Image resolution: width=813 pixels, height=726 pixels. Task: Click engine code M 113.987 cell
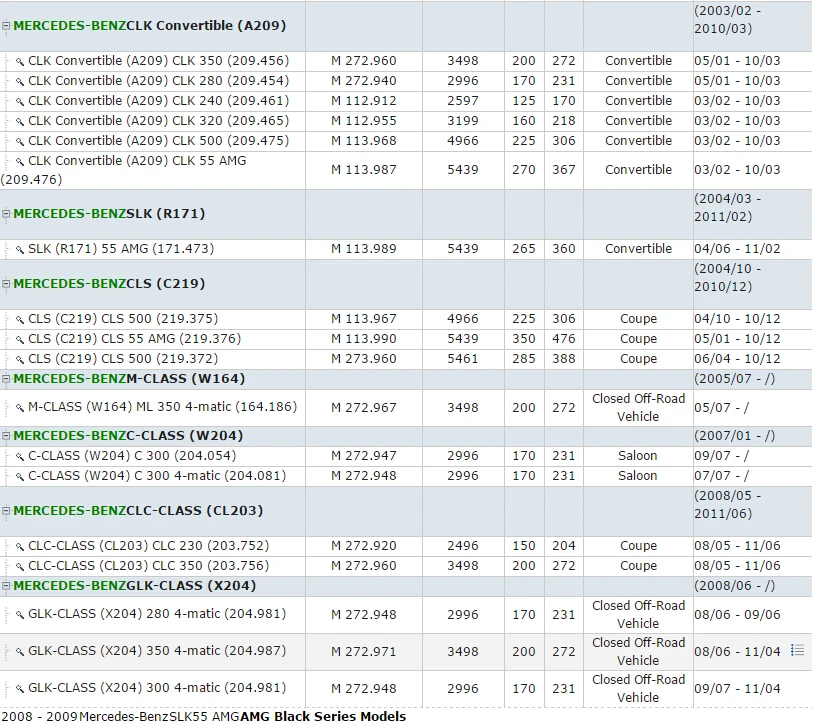coord(364,170)
